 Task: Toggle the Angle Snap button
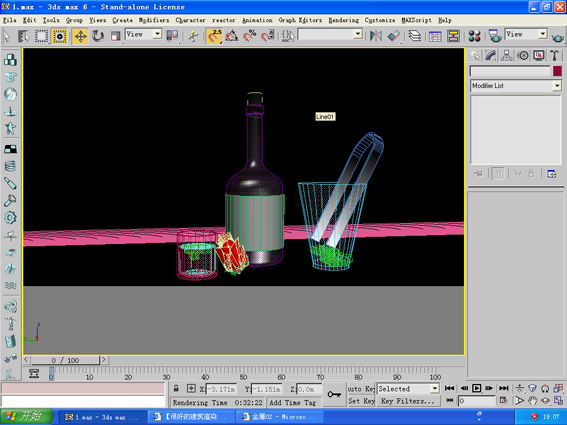pos(232,36)
